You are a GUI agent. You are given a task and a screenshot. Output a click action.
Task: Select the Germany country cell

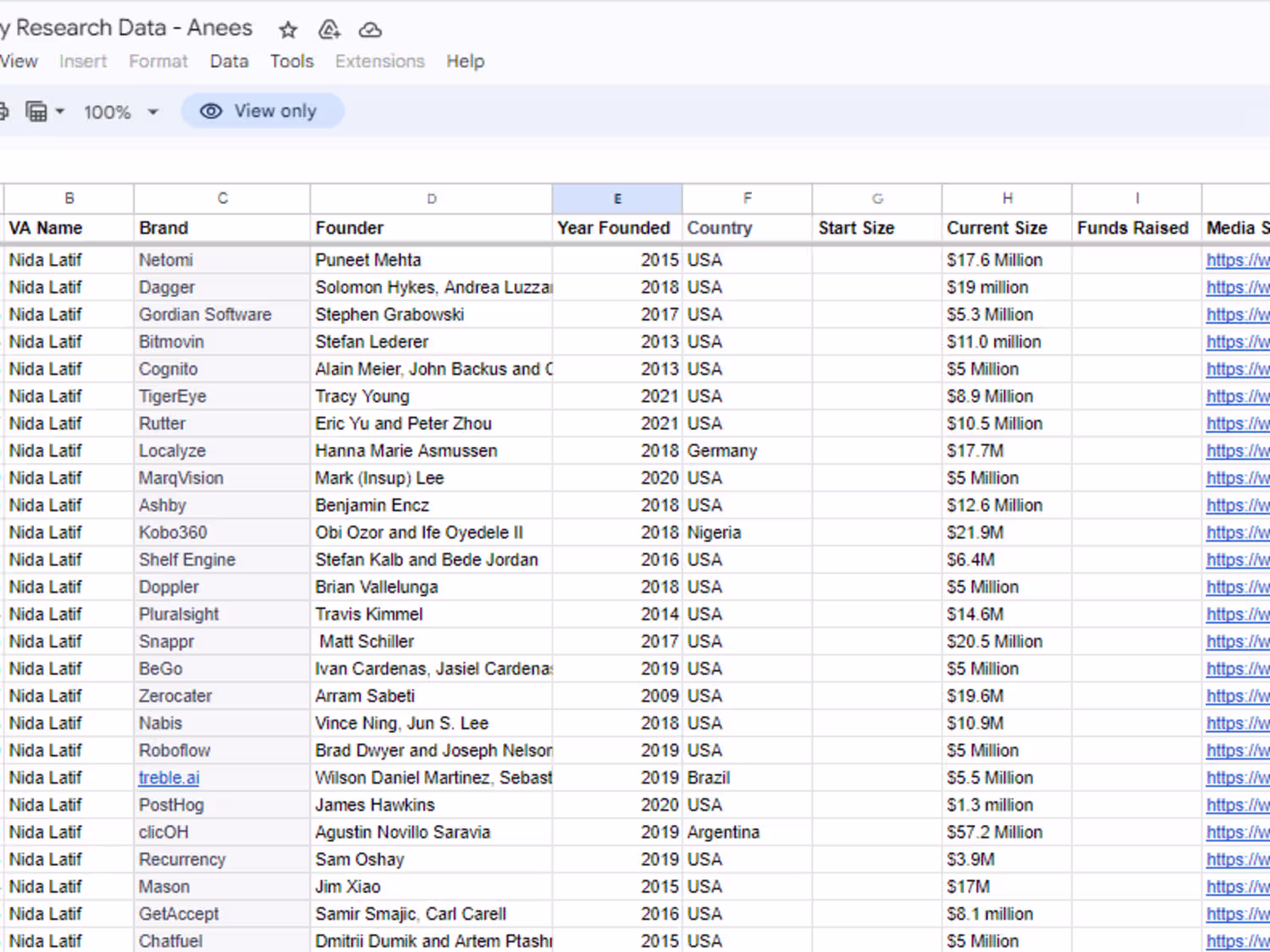[722, 451]
